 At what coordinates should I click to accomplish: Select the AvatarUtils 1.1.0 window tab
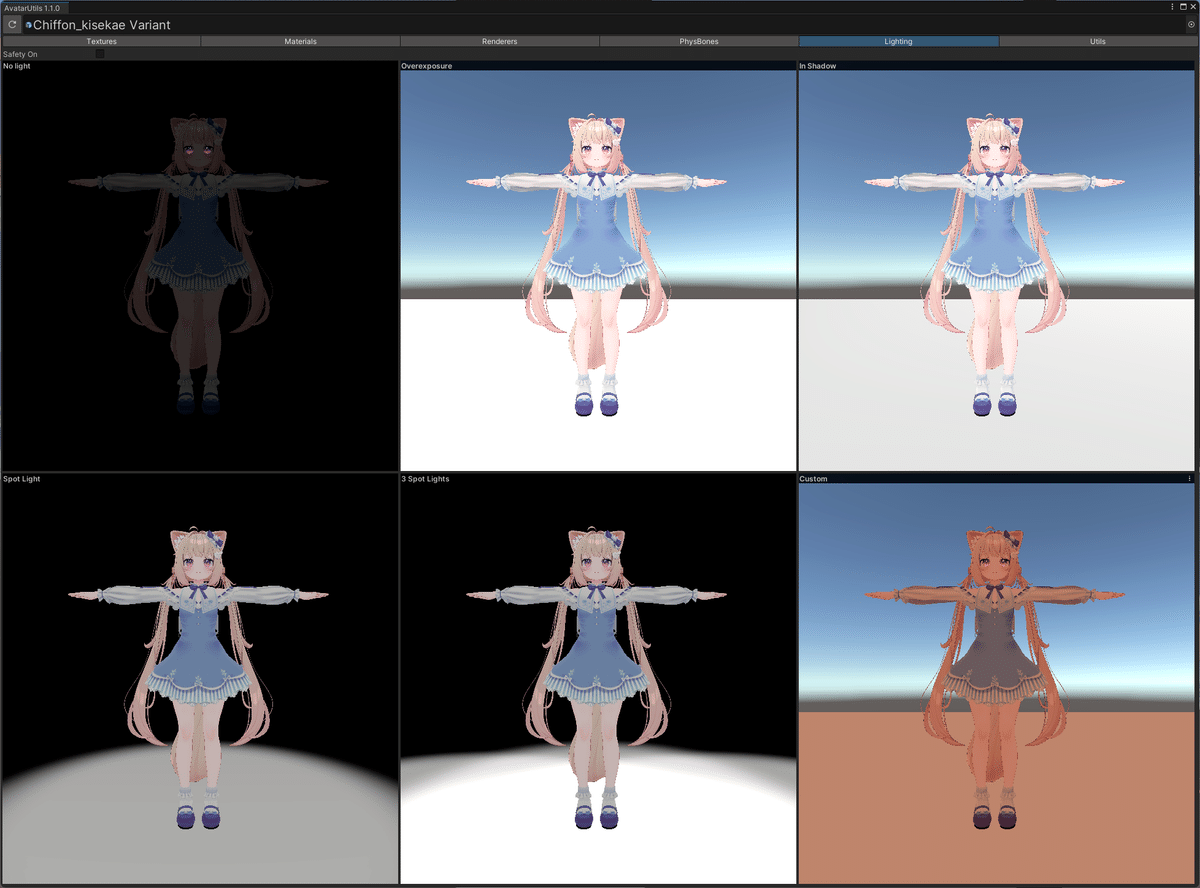point(33,7)
